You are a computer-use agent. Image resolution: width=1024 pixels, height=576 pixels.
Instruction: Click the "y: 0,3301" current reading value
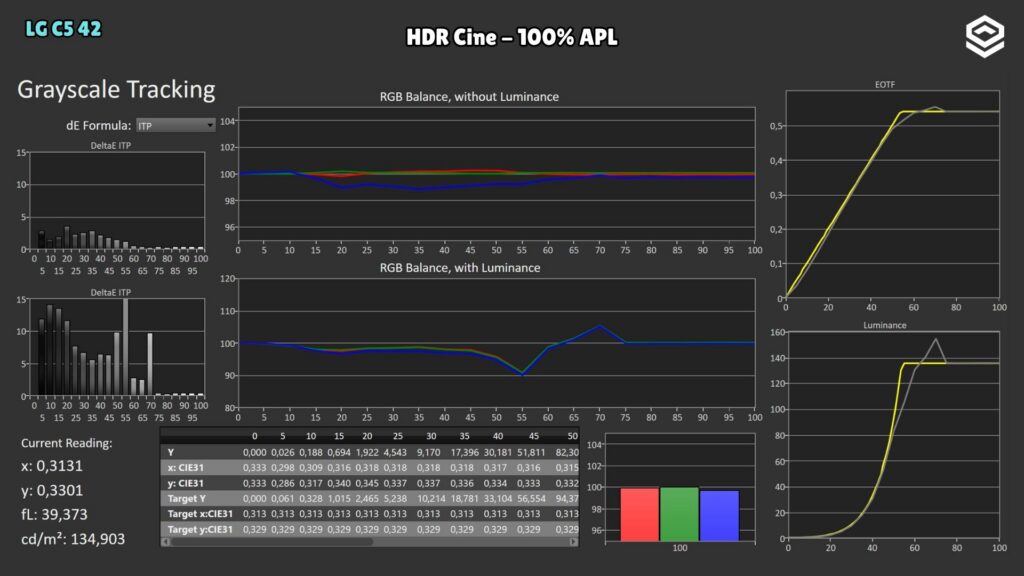pyautogui.click(x=52, y=490)
